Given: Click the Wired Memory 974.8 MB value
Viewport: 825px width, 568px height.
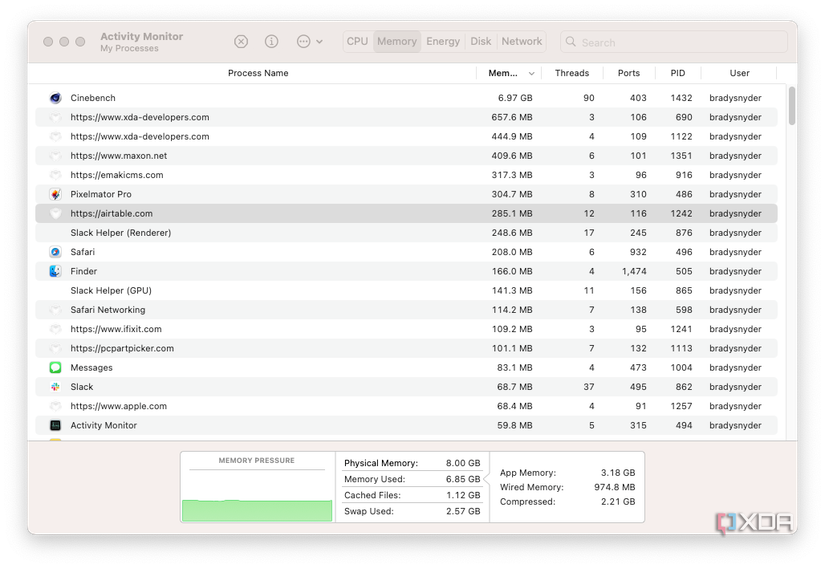Looking at the screenshot, I should (615, 488).
